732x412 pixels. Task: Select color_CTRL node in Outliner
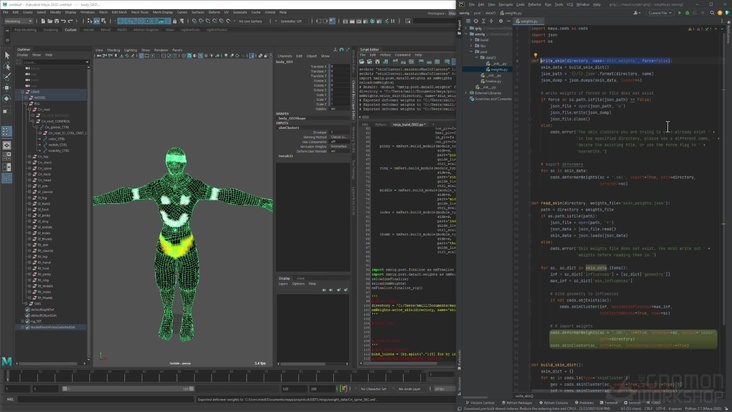tap(58, 139)
